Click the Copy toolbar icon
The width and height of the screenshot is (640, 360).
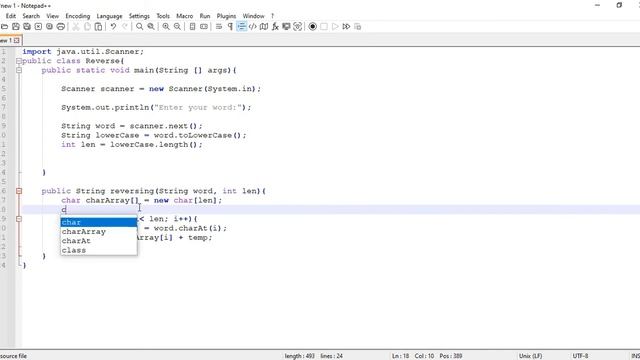point(87,27)
